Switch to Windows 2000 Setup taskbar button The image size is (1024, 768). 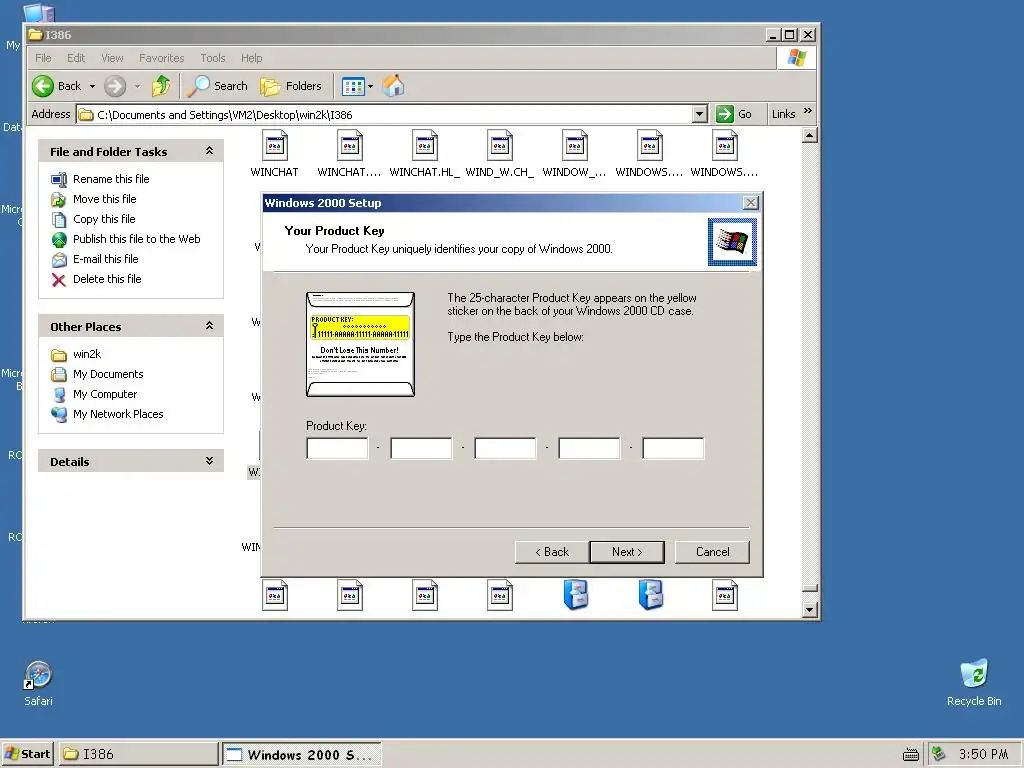(x=302, y=754)
